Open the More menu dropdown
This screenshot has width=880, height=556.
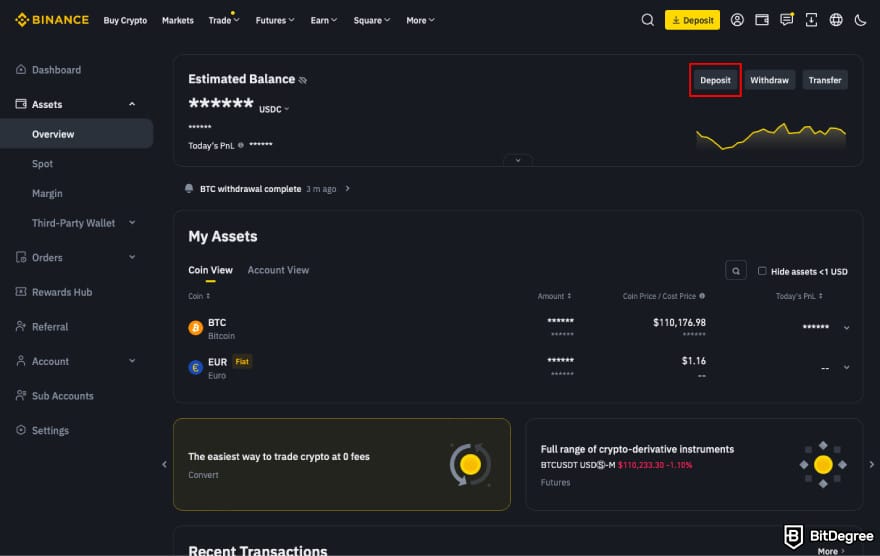point(420,20)
